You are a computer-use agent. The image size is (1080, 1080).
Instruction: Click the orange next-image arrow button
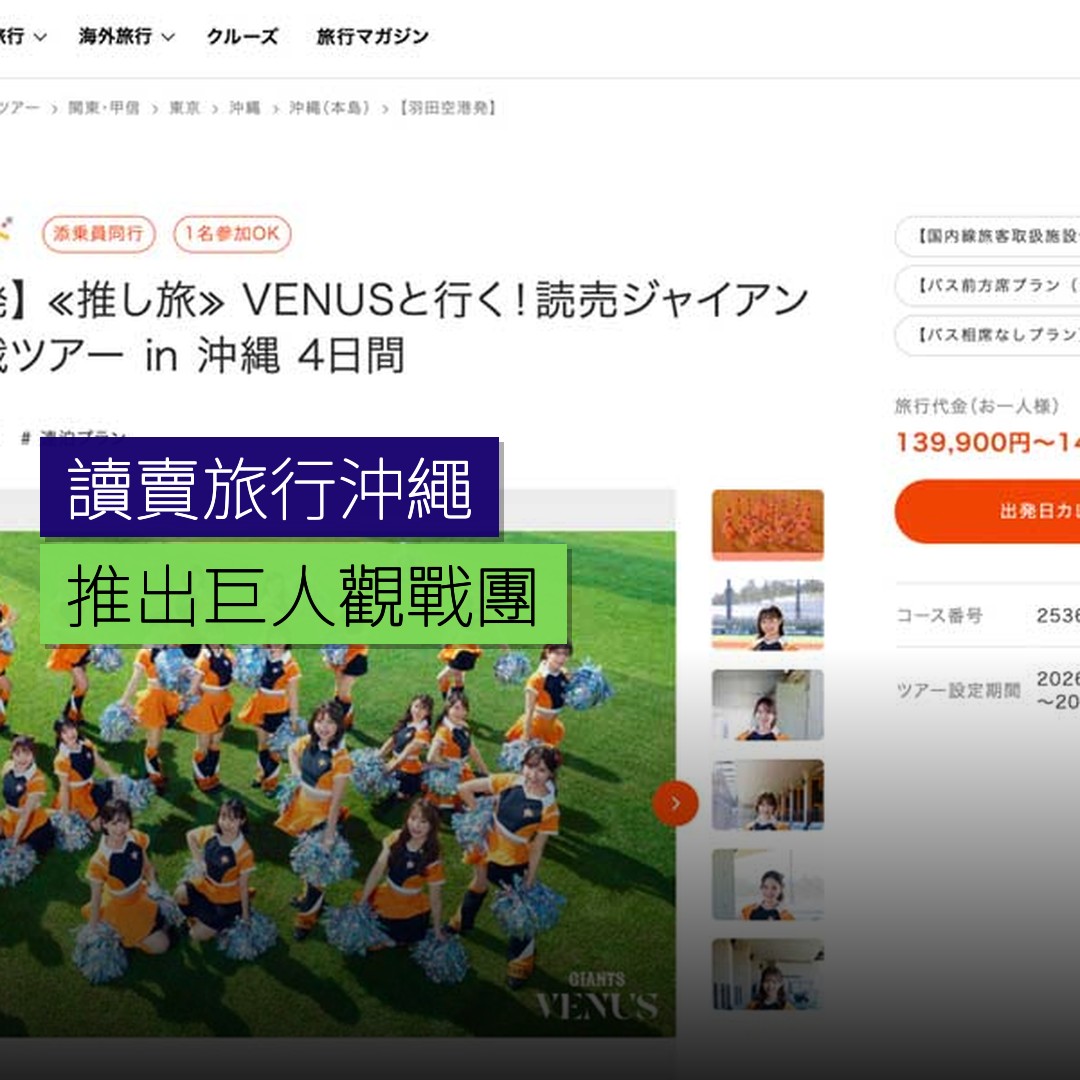click(x=675, y=803)
